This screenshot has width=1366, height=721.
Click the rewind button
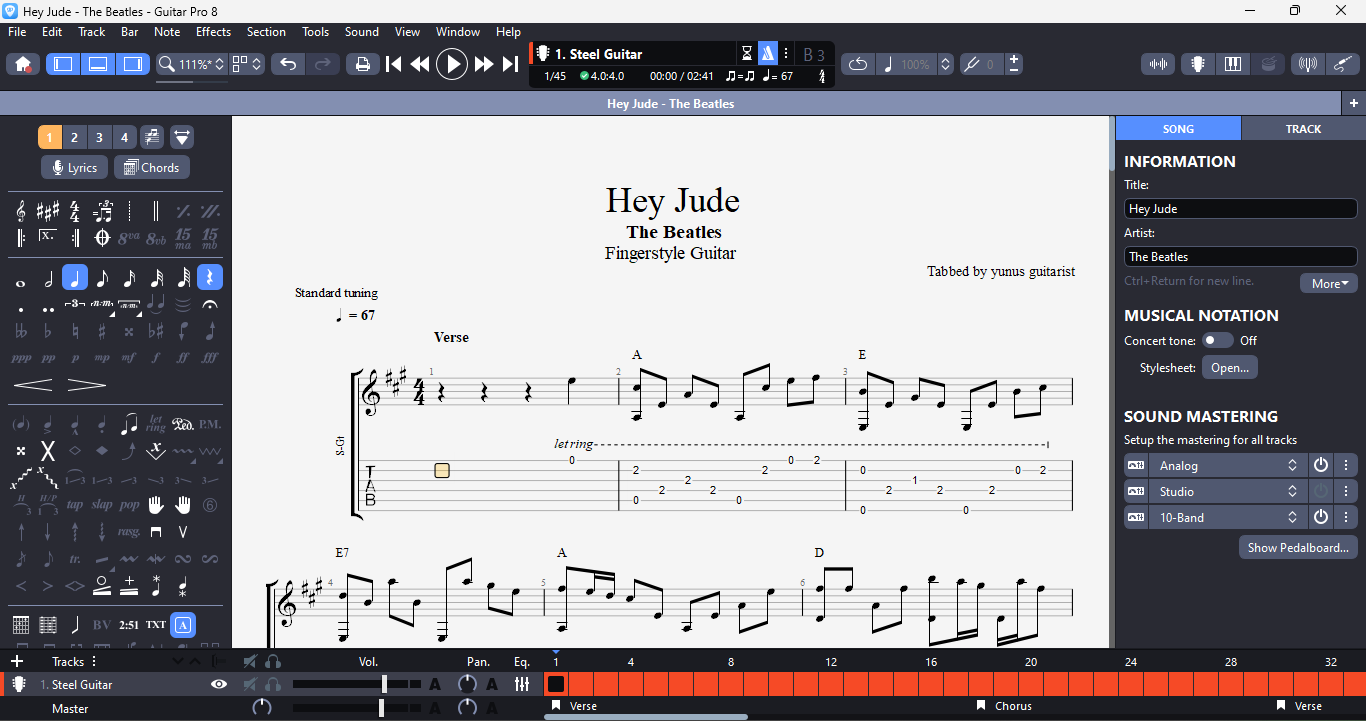click(420, 64)
